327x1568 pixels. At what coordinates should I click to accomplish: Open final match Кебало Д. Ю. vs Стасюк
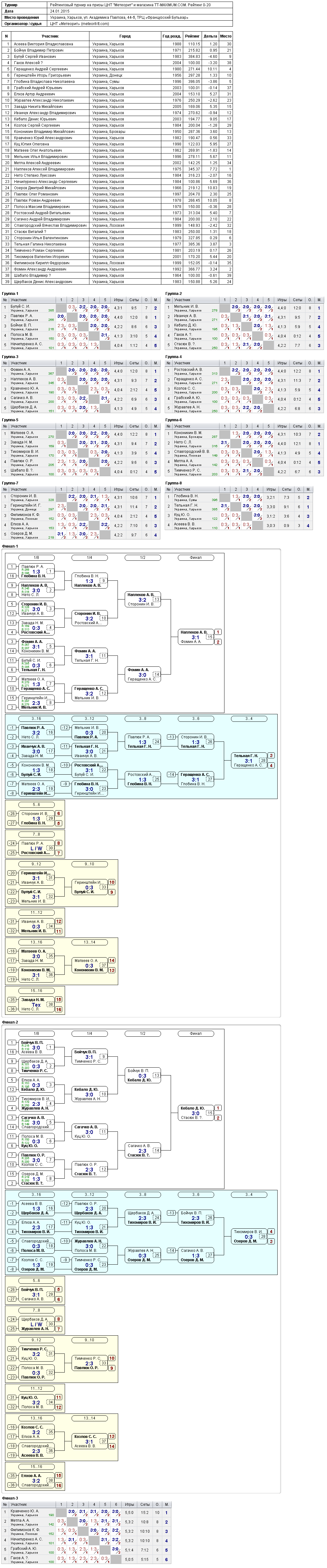click(x=195, y=1113)
